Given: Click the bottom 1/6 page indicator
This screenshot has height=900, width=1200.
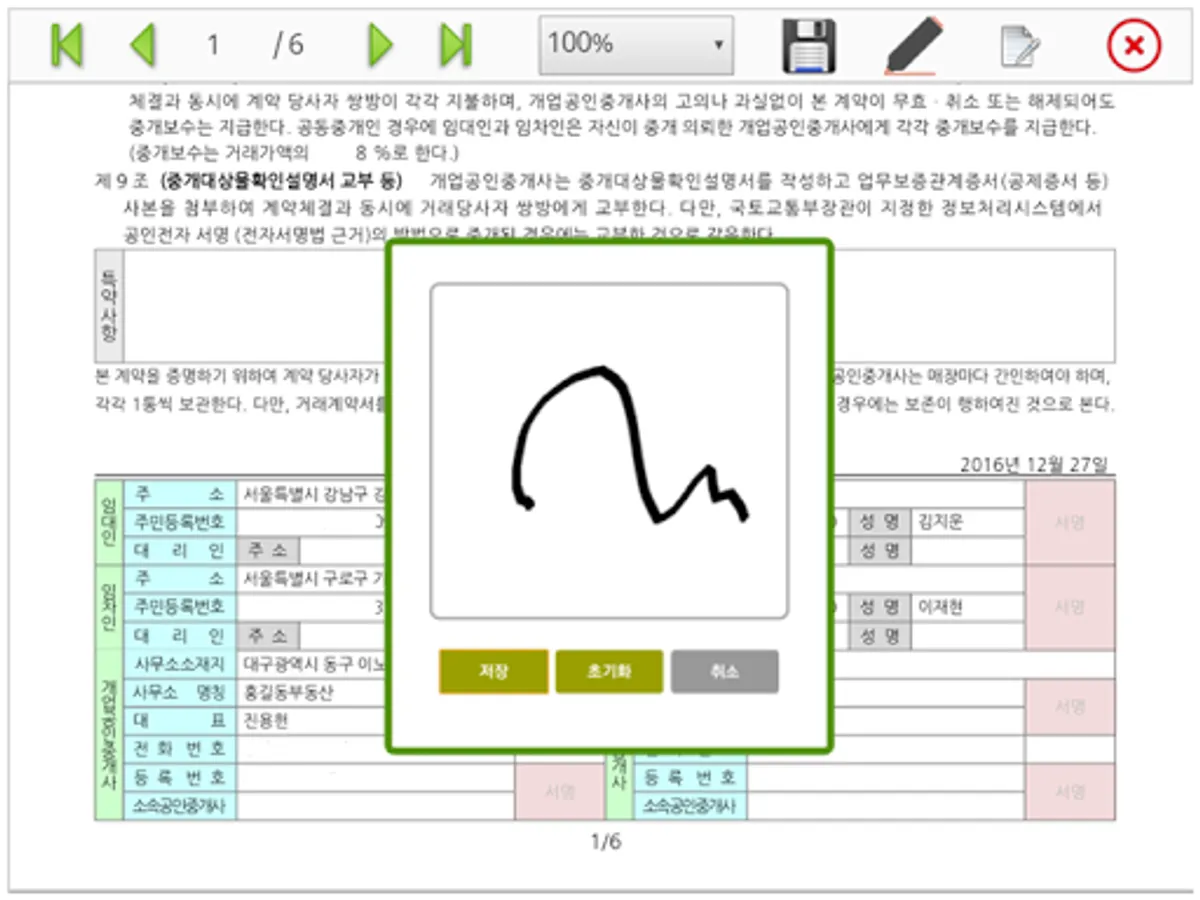Looking at the screenshot, I should 606,842.
